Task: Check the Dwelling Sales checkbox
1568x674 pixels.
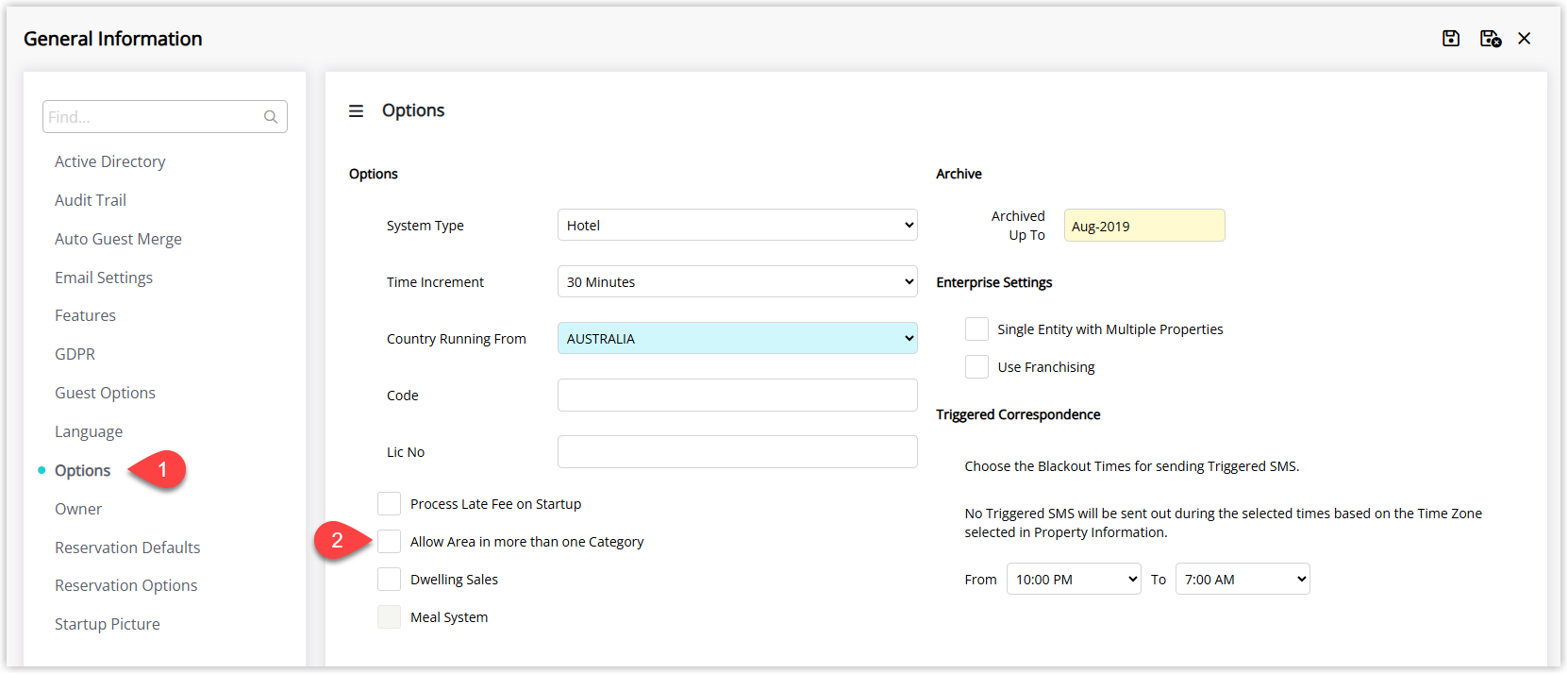Action: 389,579
